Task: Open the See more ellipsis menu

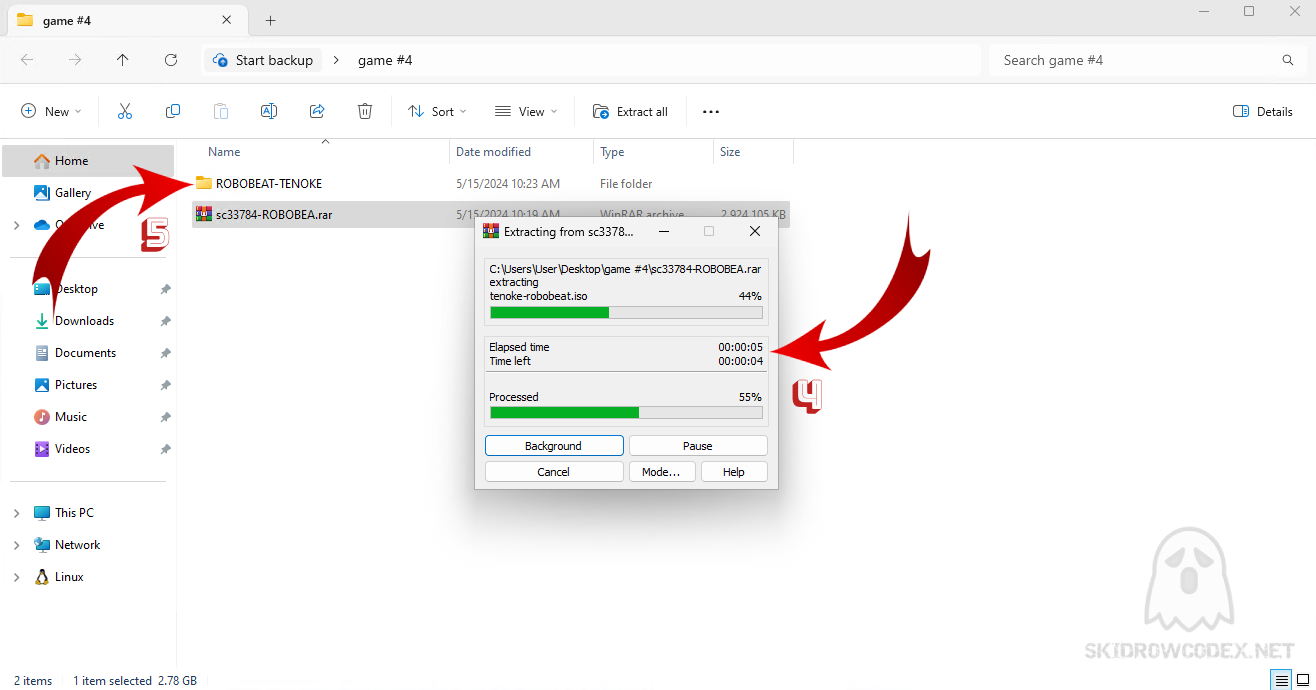Action: (711, 111)
